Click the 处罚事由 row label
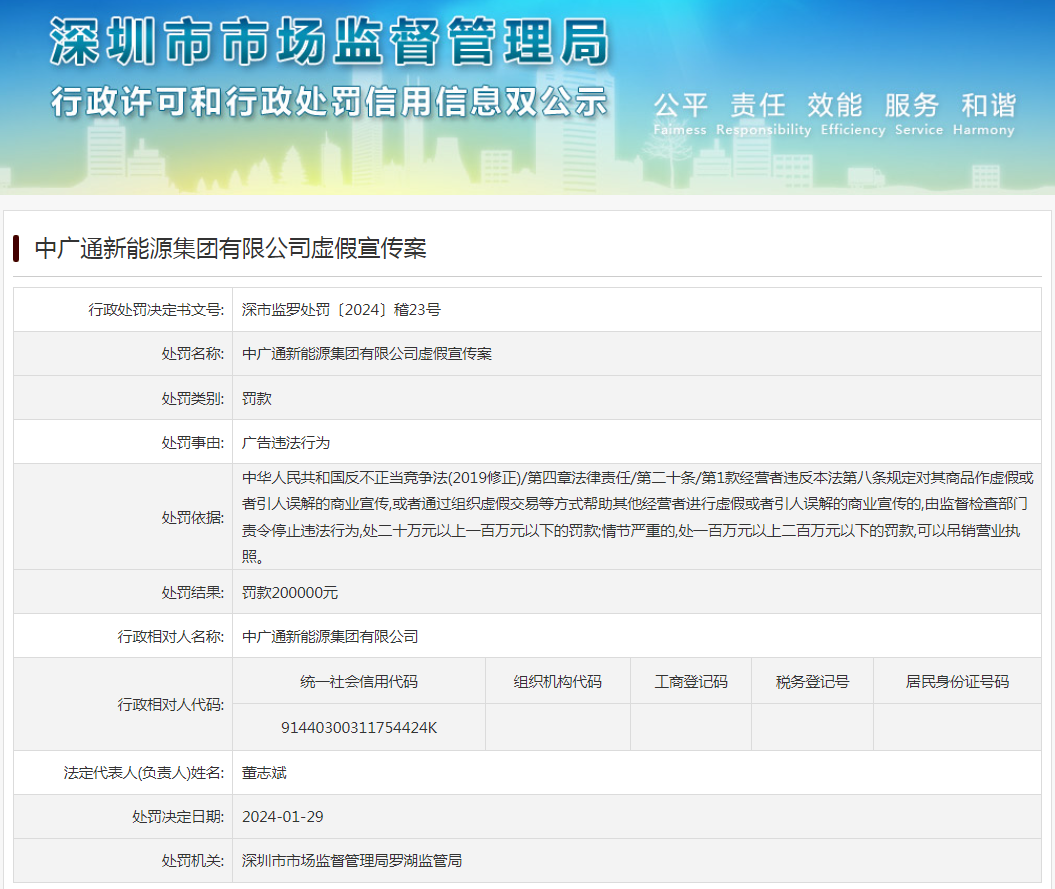This screenshot has height=889, width=1055. (x=192, y=443)
